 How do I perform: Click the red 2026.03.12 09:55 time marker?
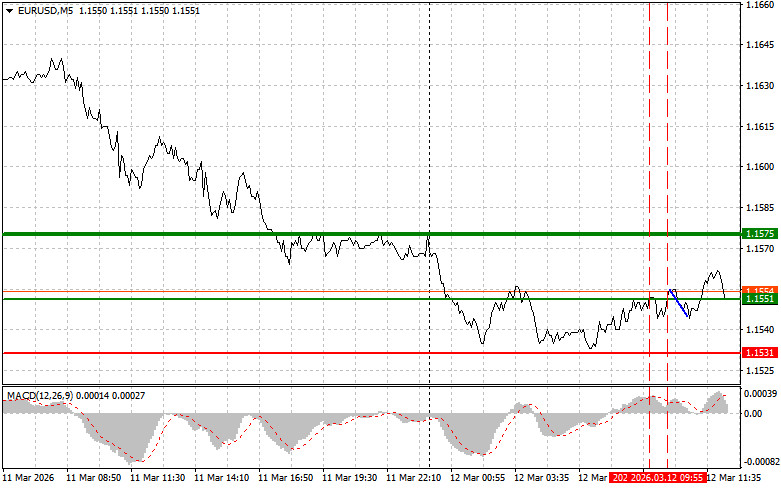click(x=667, y=478)
